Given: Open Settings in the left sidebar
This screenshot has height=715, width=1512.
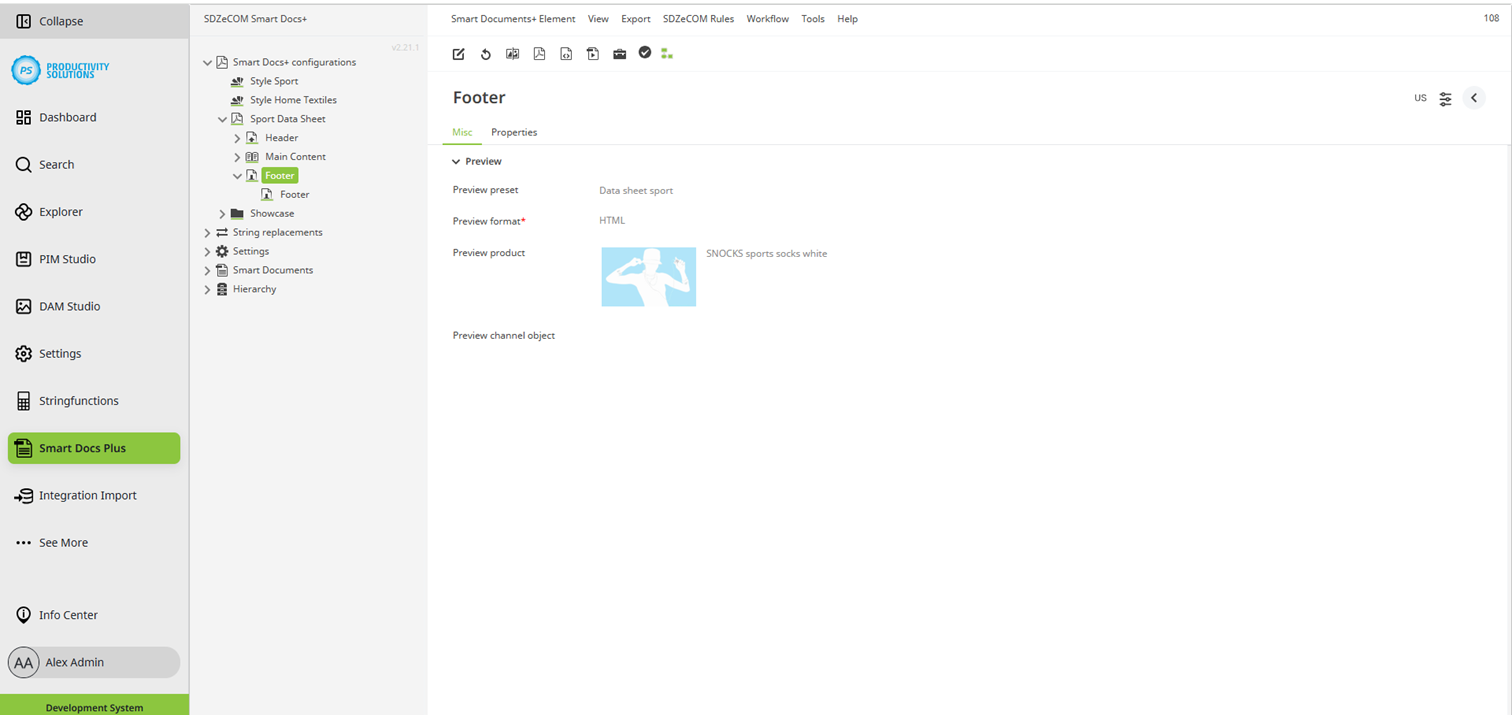Looking at the screenshot, I should click(94, 353).
